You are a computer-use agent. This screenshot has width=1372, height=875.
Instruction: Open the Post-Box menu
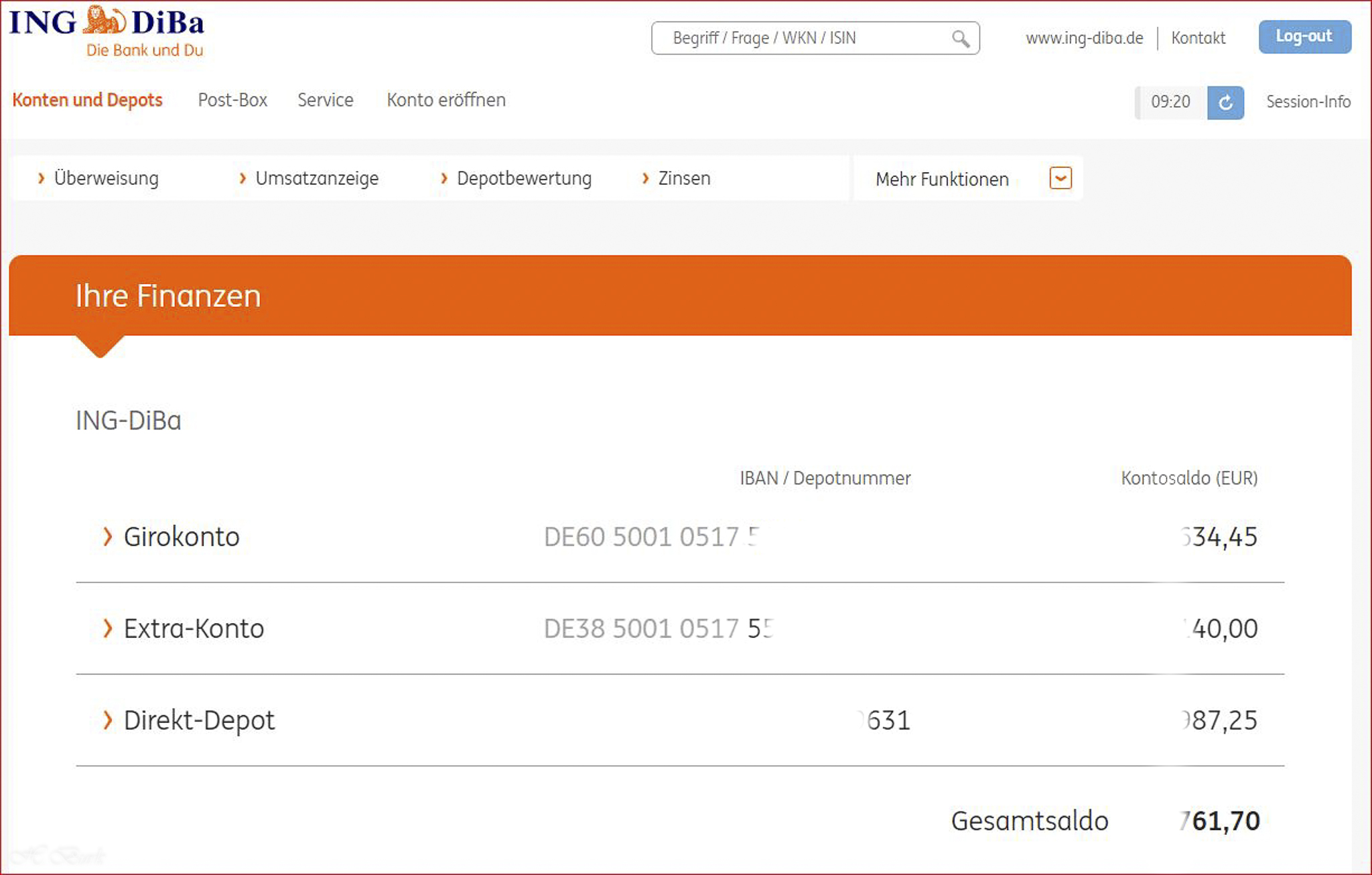coord(232,100)
